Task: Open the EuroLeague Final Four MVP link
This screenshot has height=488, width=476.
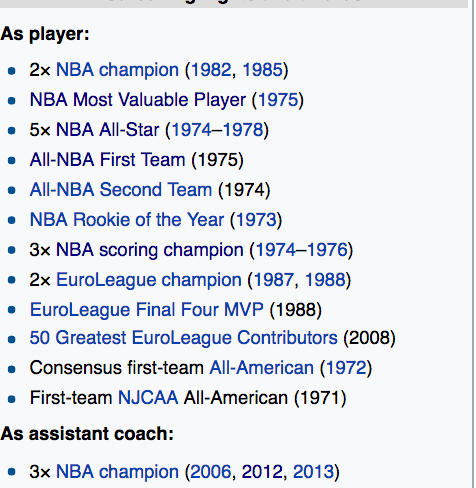Action: coord(147,310)
